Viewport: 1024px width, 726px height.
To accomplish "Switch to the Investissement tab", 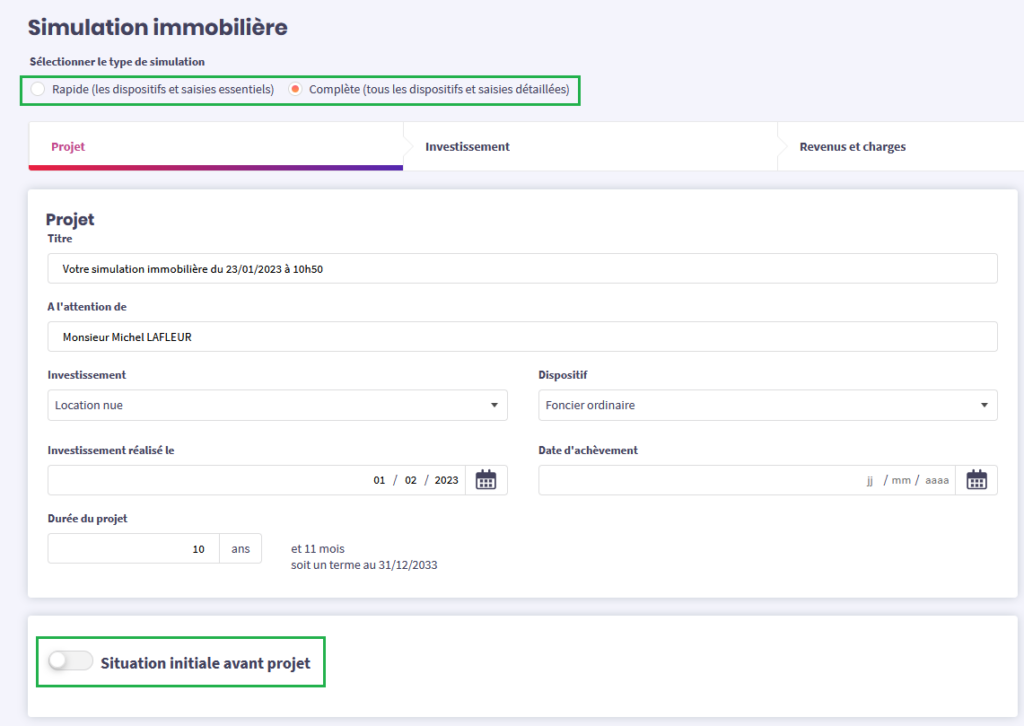I will [x=467, y=147].
